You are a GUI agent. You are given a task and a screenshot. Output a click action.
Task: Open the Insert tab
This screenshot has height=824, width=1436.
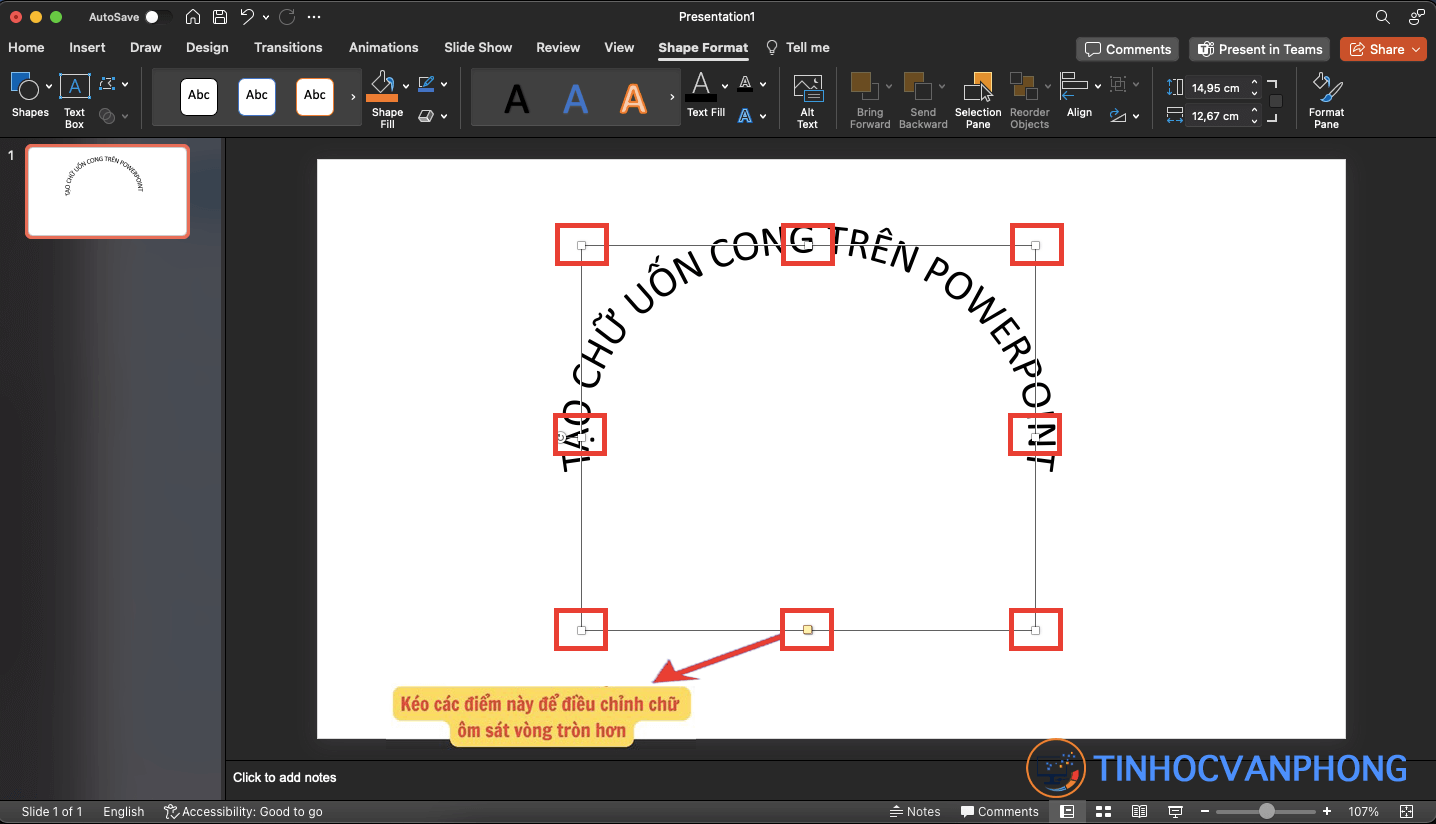coord(87,47)
